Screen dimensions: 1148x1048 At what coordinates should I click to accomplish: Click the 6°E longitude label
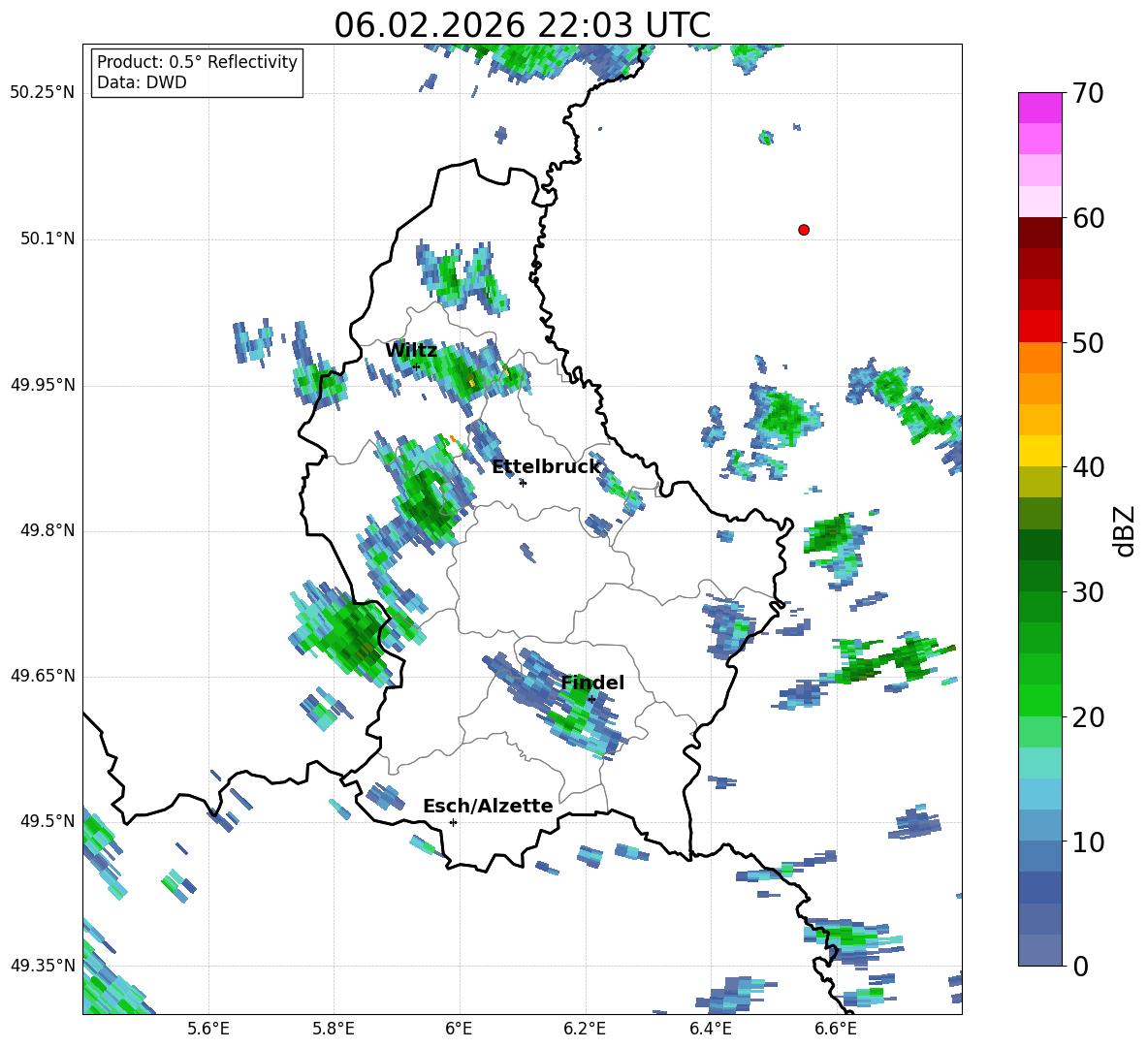(459, 1029)
